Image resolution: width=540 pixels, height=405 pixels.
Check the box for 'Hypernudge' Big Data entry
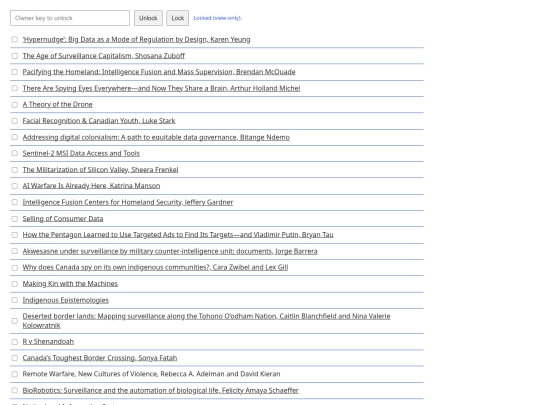coord(14,39)
